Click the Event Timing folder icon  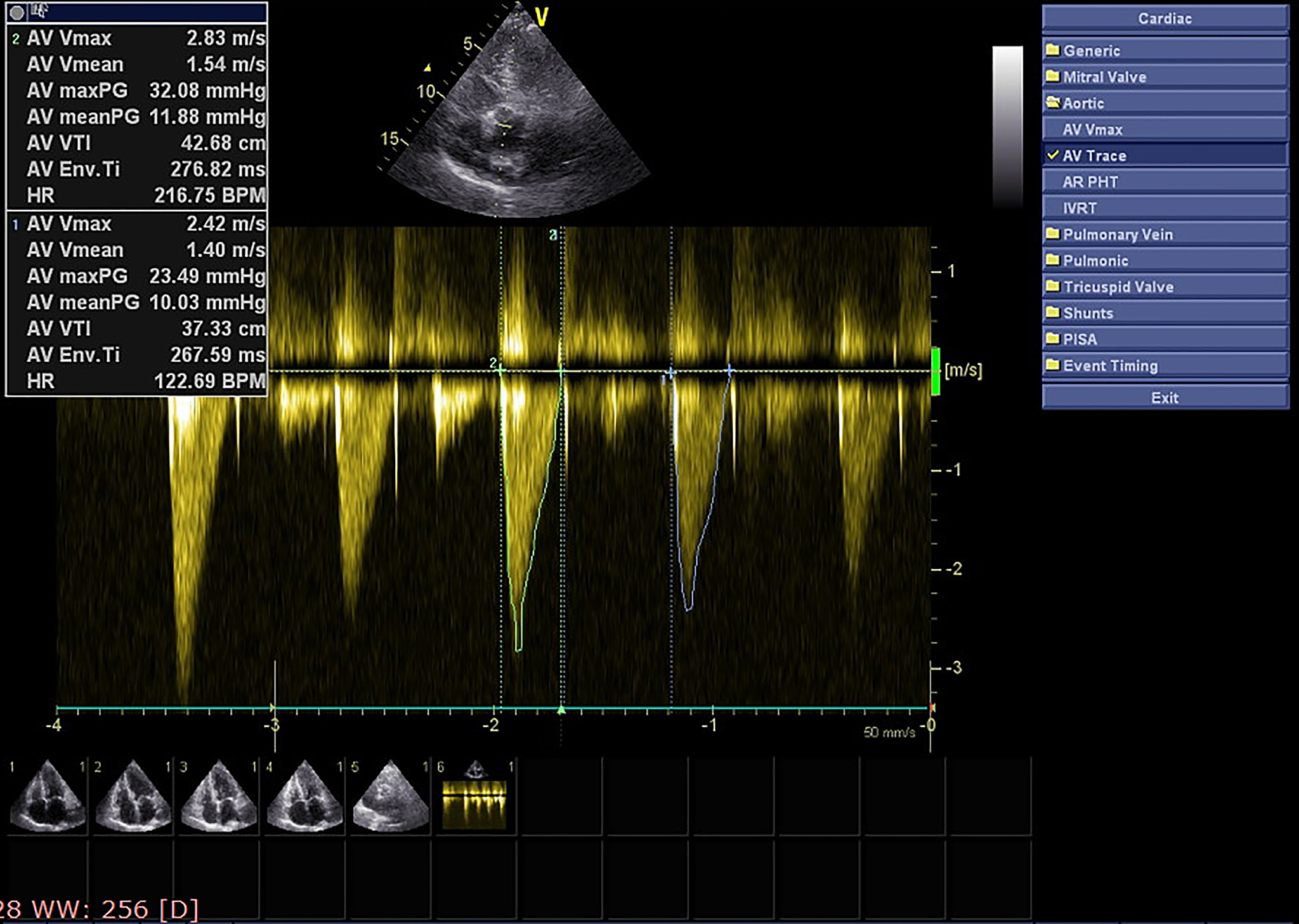pyautogui.click(x=1053, y=365)
